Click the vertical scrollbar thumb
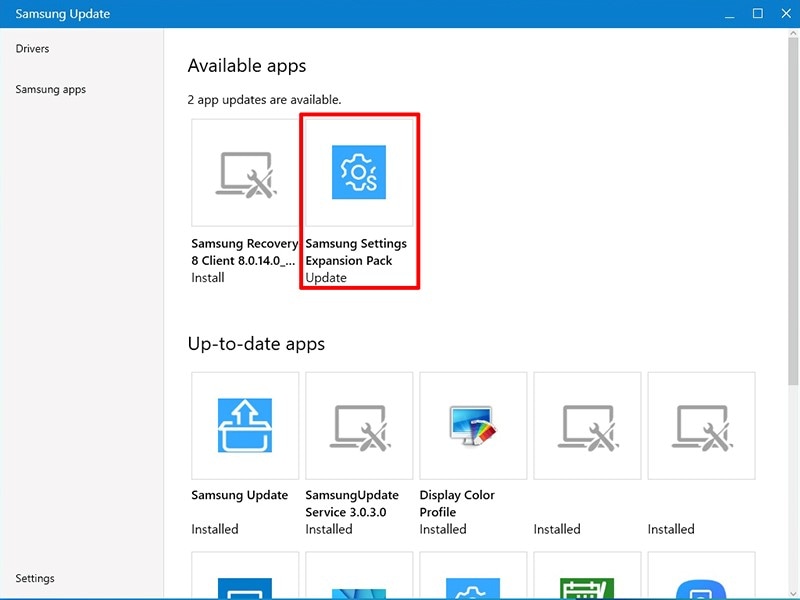 (793, 210)
